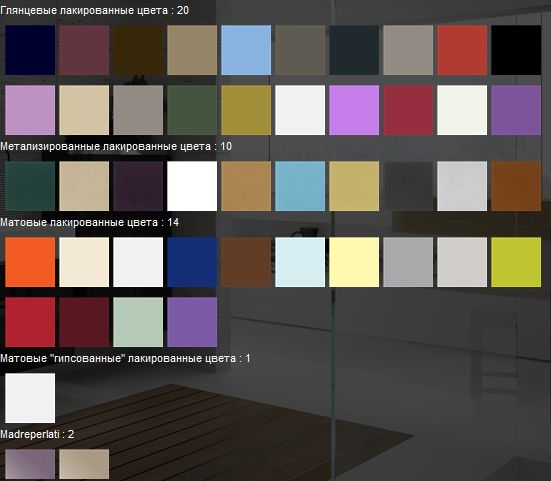
Task: Select the light blue glossy lacquer swatch
Action: (x=246, y=50)
